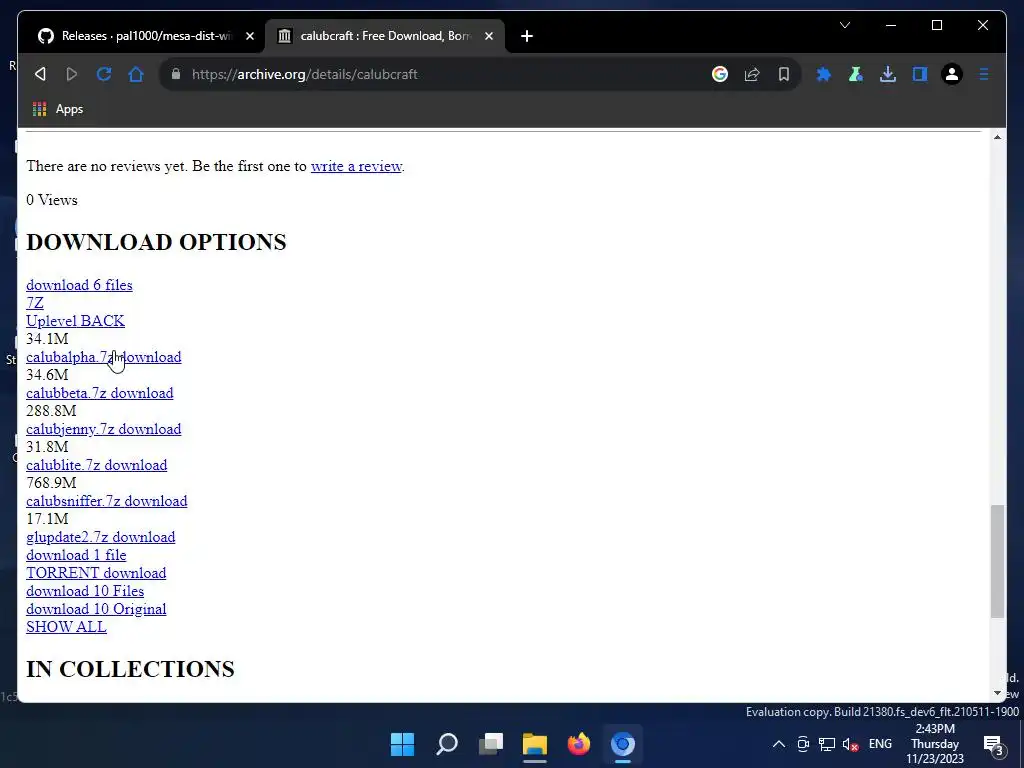Open the user profile avatar
The height and width of the screenshot is (768, 1024).
[x=952, y=74]
